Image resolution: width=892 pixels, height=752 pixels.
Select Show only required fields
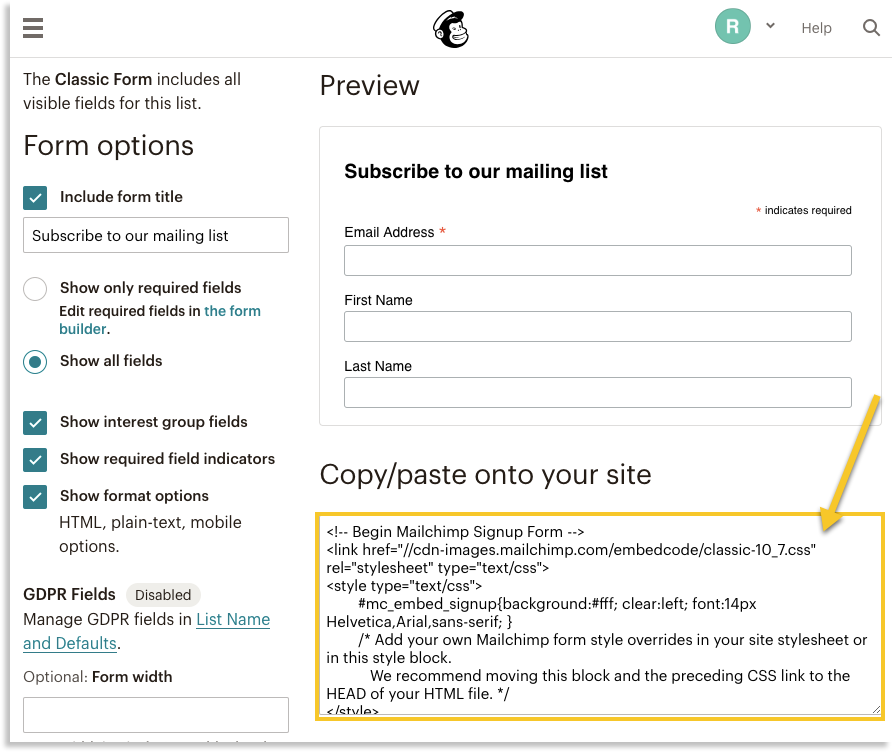(x=35, y=289)
